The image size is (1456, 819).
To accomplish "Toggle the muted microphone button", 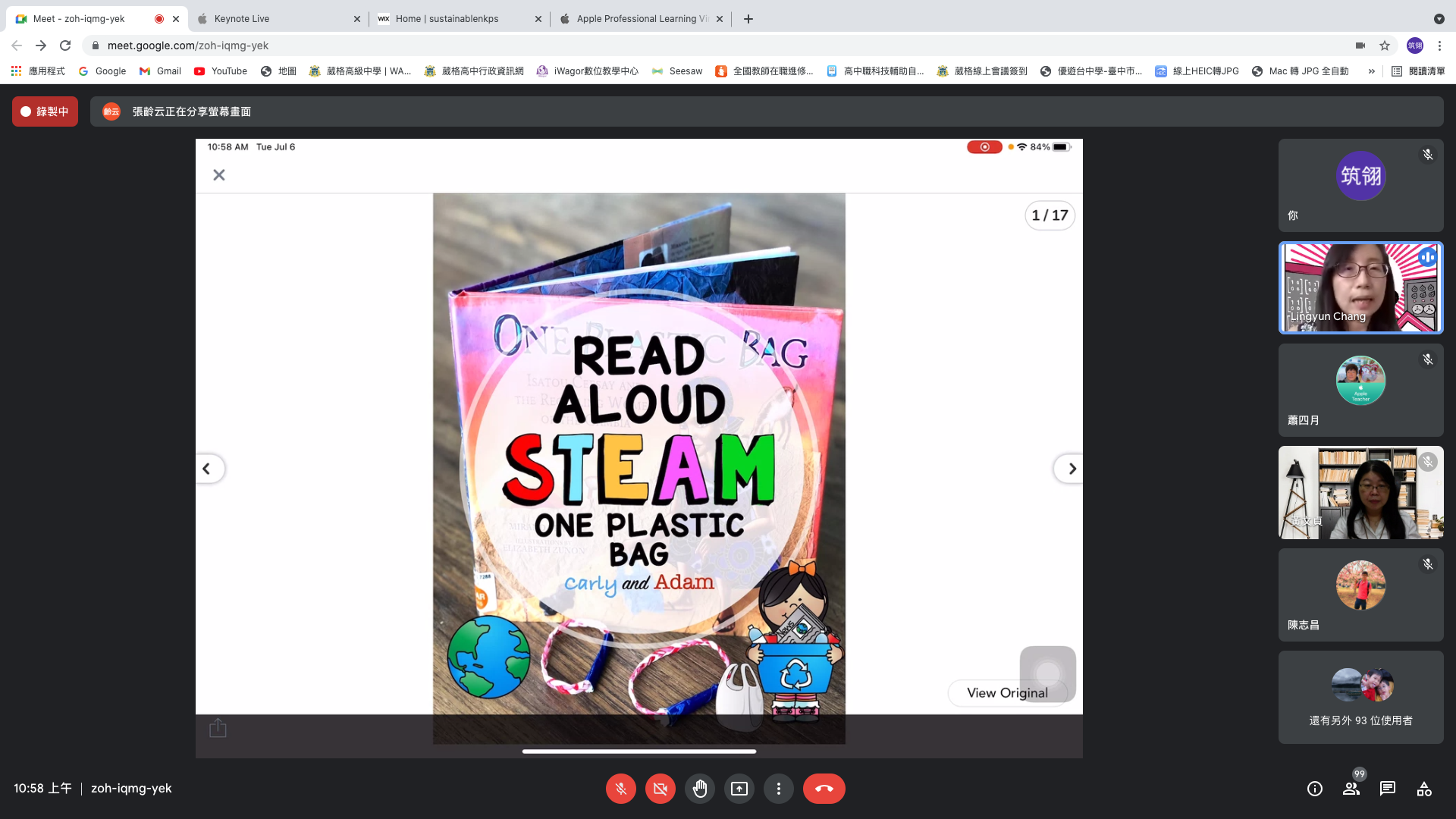I will (621, 789).
